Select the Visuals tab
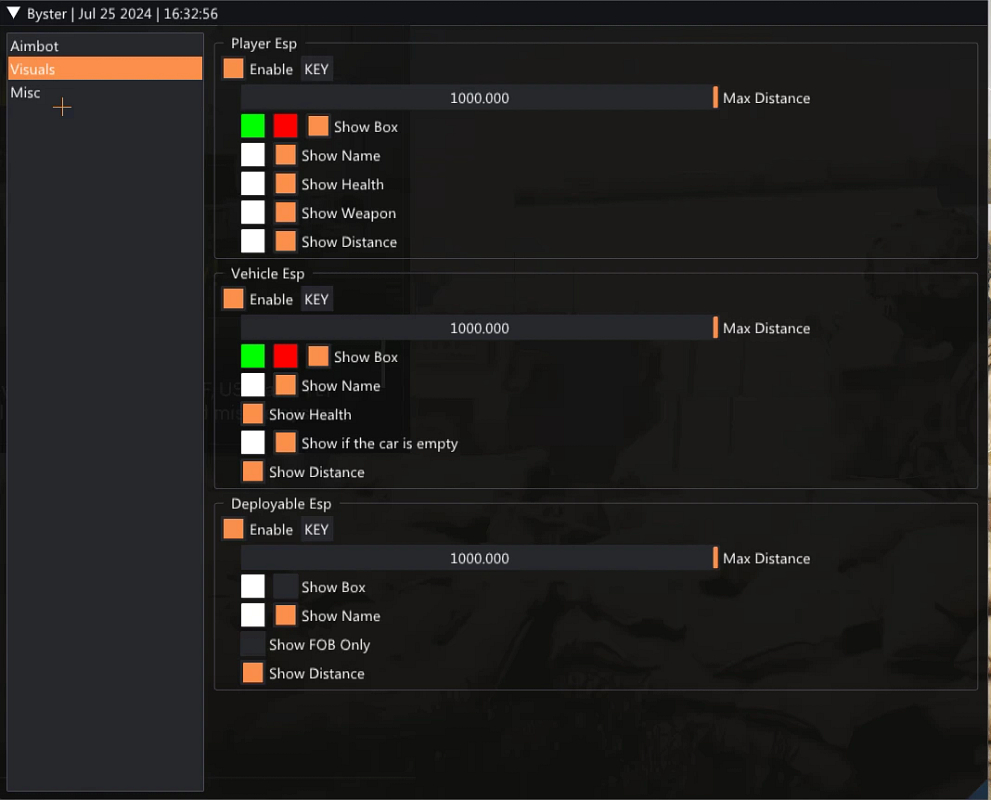This screenshot has width=991, height=800. (x=33, y=69)
